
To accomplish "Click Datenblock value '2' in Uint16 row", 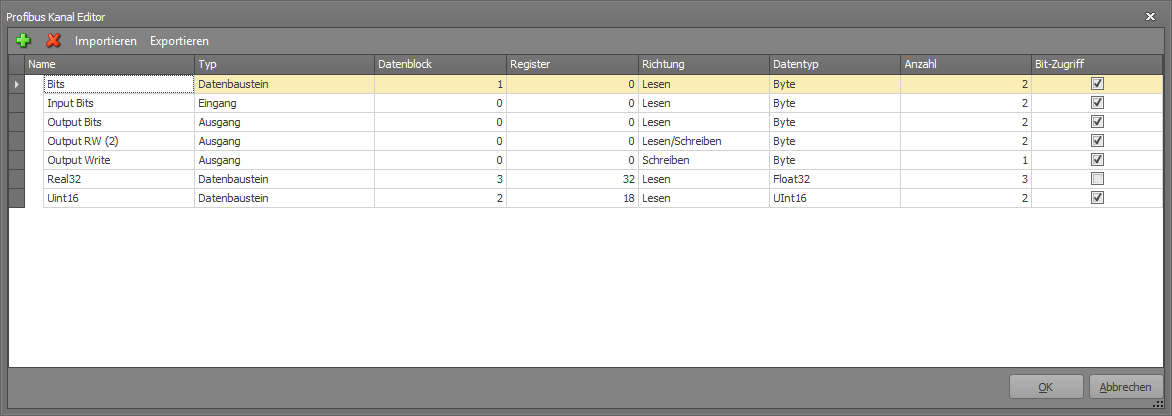I will (x=440, y=198).
